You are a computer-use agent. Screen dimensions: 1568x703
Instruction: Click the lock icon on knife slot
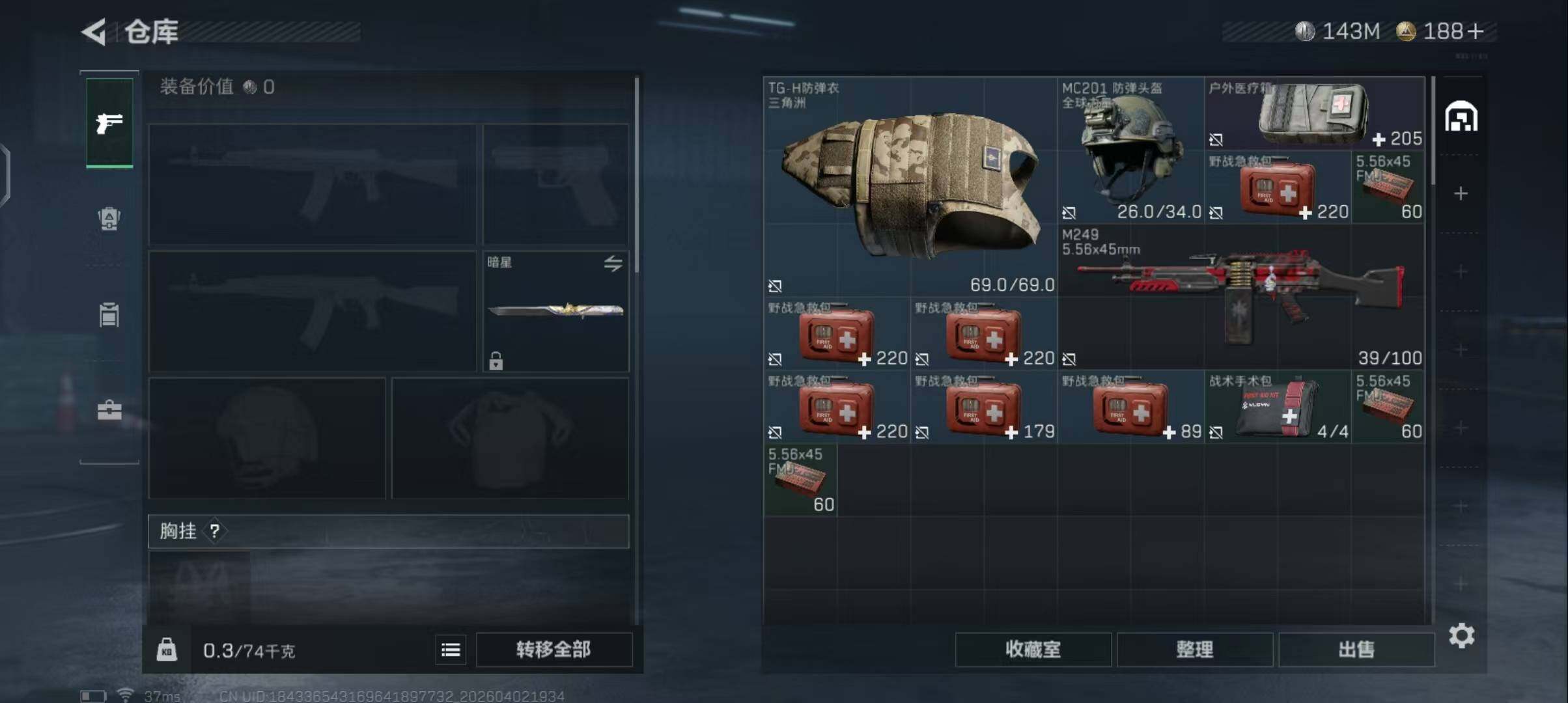(496, 361)
